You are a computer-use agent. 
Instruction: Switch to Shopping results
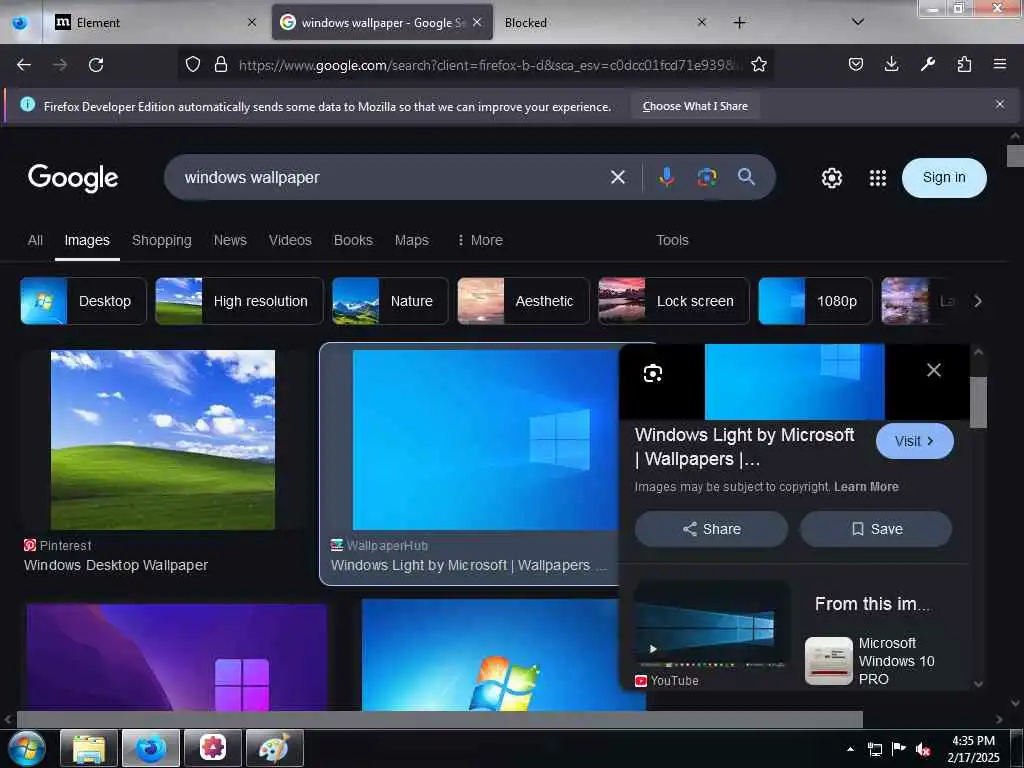click(162, 240)
